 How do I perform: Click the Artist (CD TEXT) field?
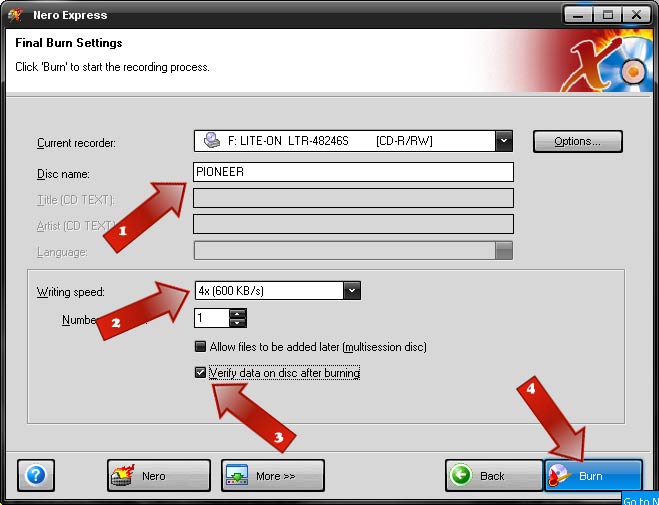pos(353,224)
